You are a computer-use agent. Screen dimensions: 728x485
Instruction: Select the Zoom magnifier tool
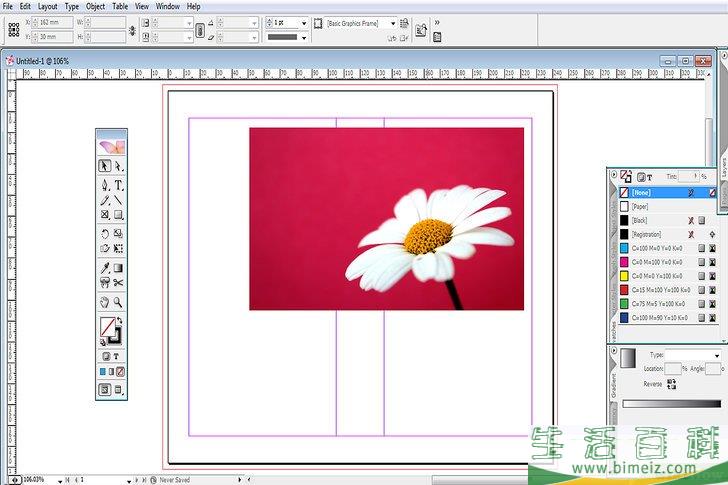118,302
